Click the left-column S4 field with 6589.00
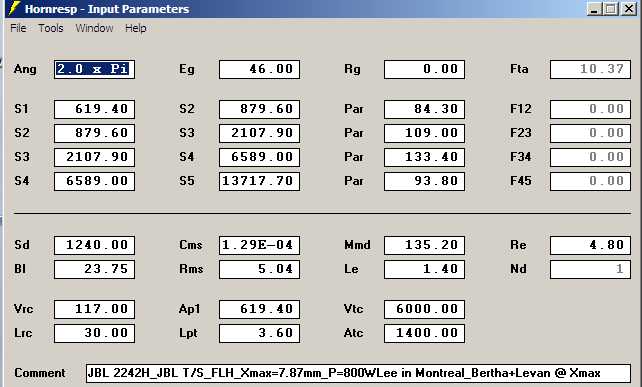The image size is (642, 387). coord(94,181)
